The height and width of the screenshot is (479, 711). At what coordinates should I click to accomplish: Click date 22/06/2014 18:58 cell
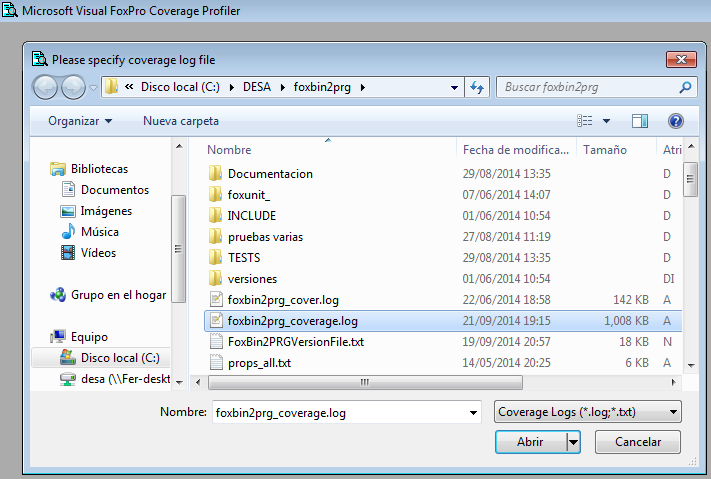pos(506,300)
